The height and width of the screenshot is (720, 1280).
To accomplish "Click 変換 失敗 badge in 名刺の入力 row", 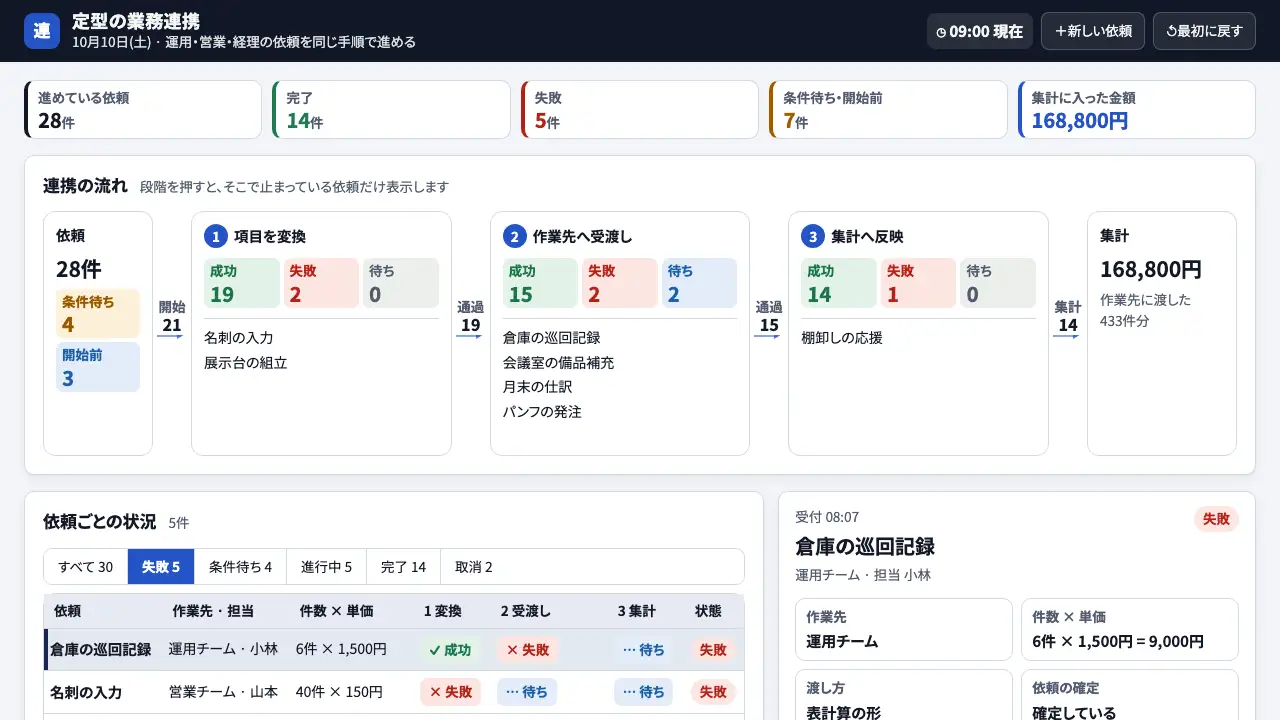I will pyautogui.click(x=450, y=692).
